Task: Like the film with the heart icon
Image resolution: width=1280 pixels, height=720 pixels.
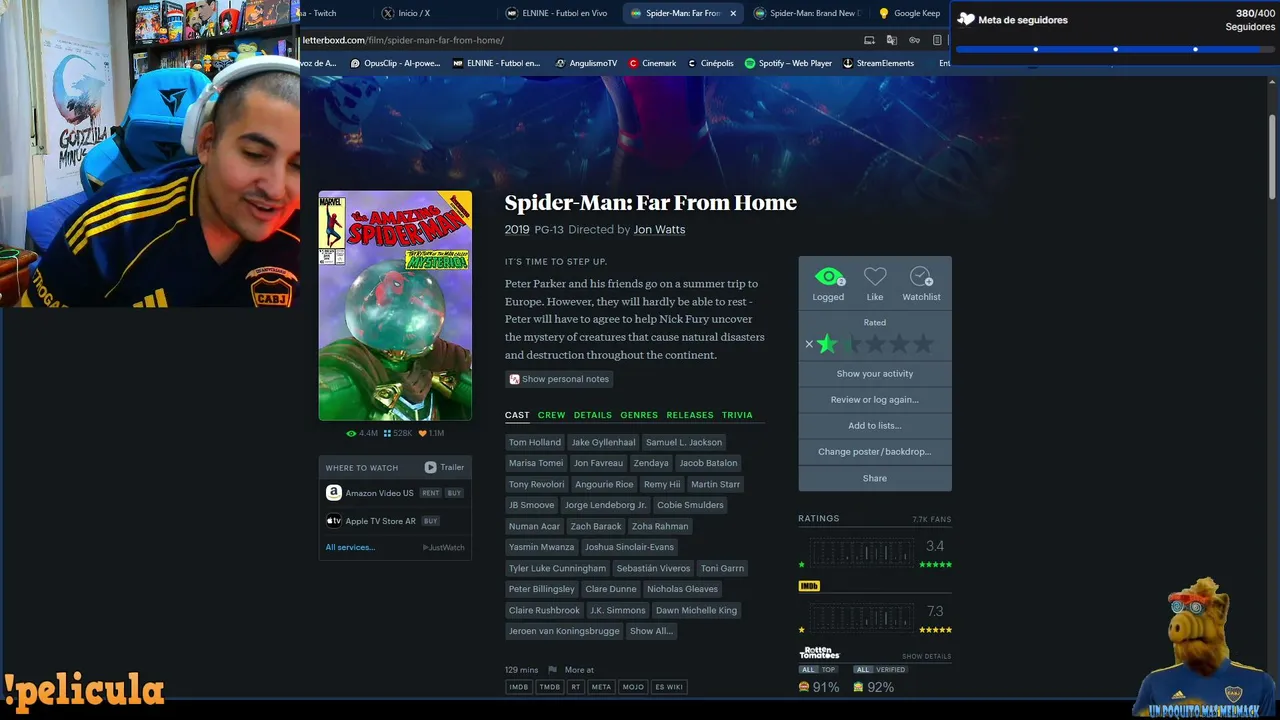Action: (x=875, y=277)
